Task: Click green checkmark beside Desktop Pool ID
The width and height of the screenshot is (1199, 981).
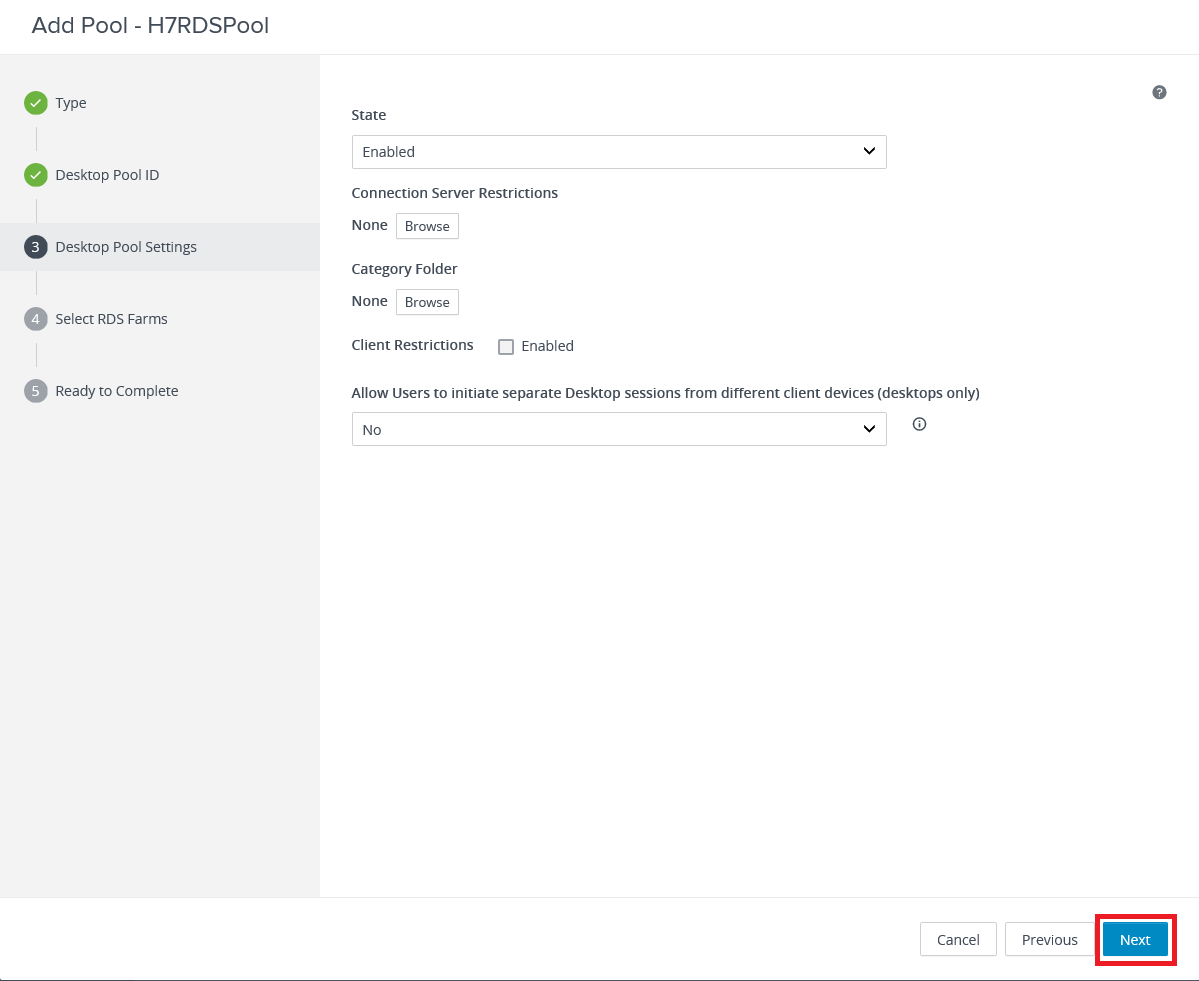Action: (36, 175)
